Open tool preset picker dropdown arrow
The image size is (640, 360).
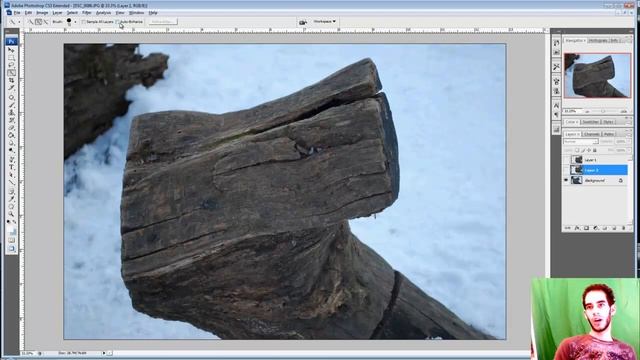[19, 22]
